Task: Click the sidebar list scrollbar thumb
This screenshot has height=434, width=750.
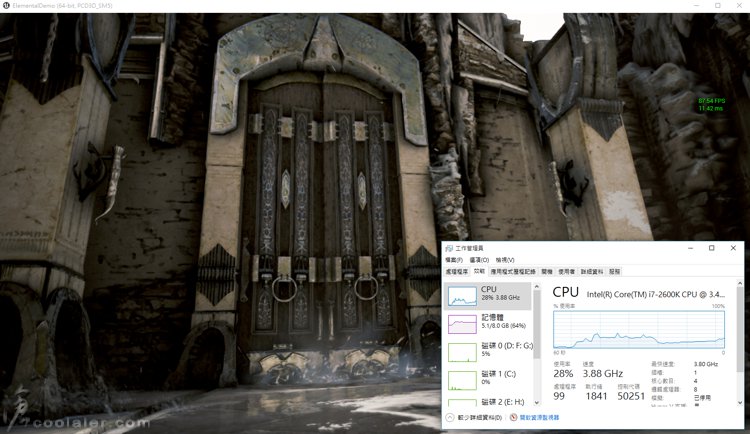Action: point(536,324)
